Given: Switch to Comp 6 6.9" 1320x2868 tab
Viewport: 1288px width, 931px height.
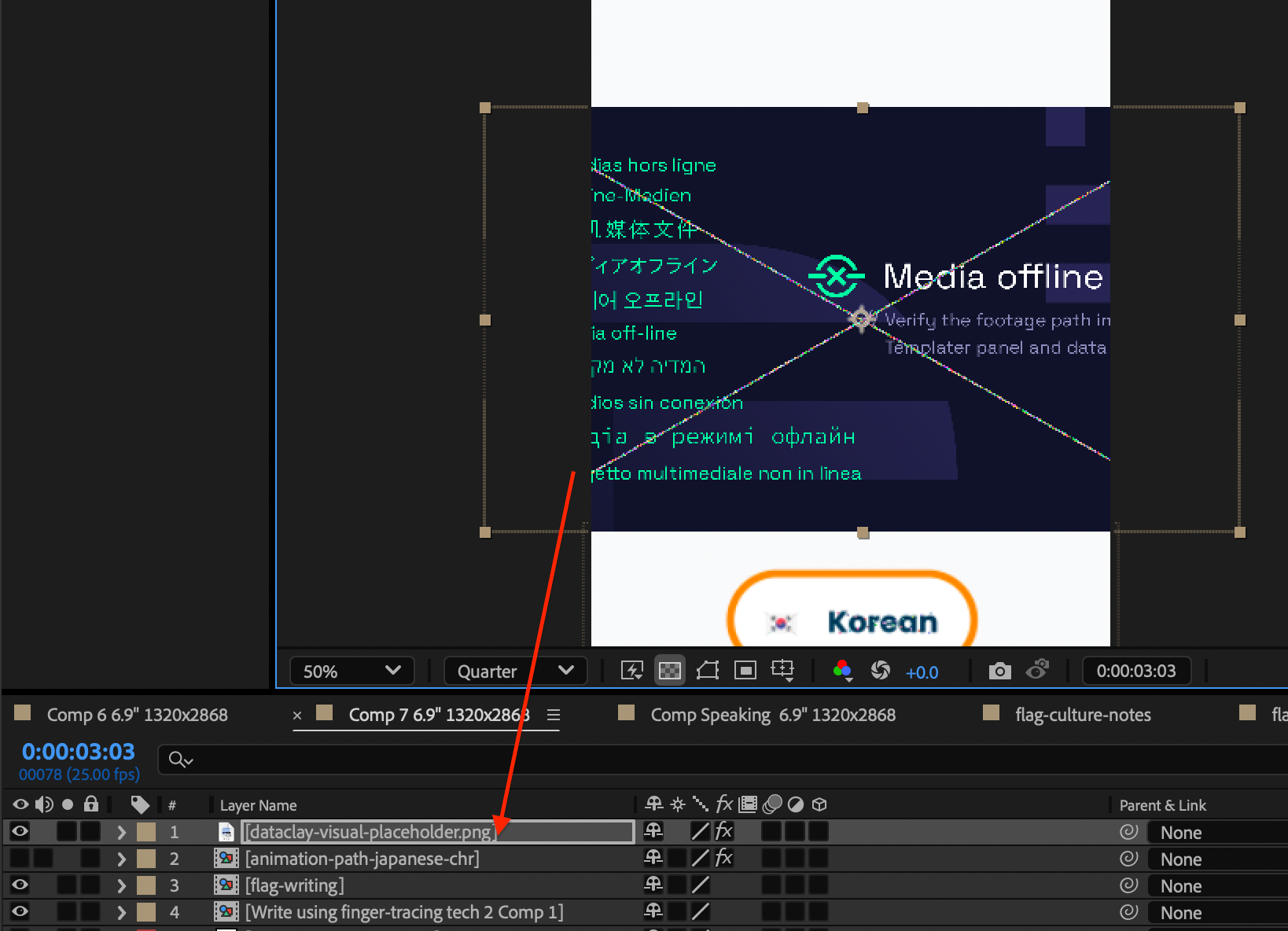Looking at the screenshot, I should click(137, 715).
